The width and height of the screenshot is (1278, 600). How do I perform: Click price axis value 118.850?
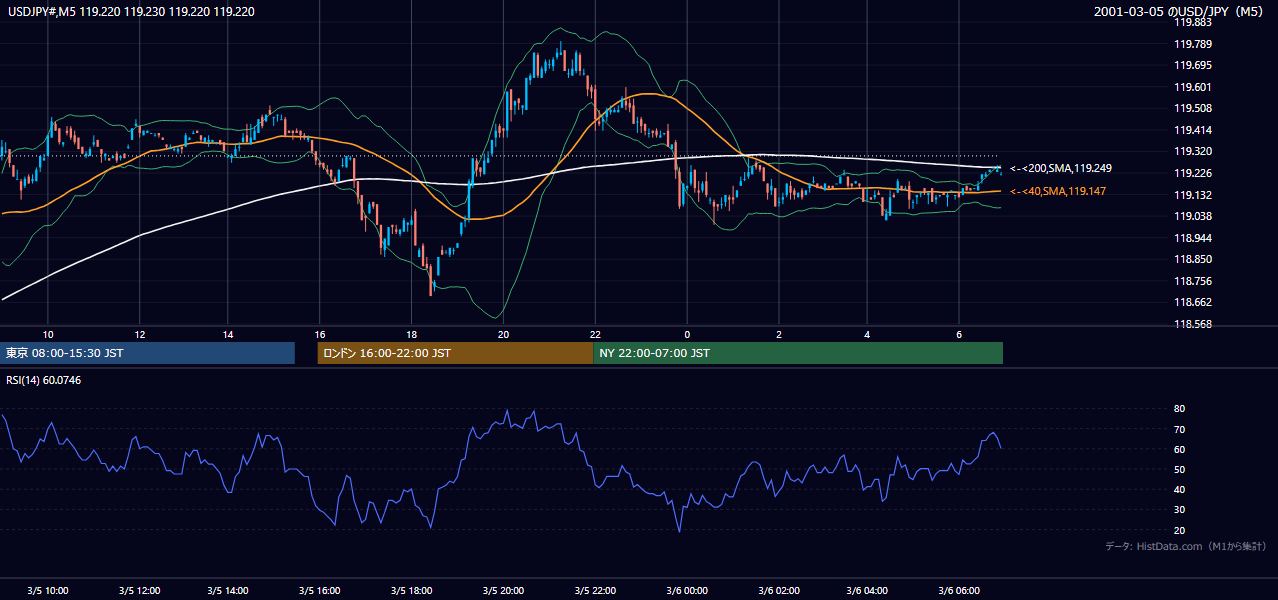1192,260
